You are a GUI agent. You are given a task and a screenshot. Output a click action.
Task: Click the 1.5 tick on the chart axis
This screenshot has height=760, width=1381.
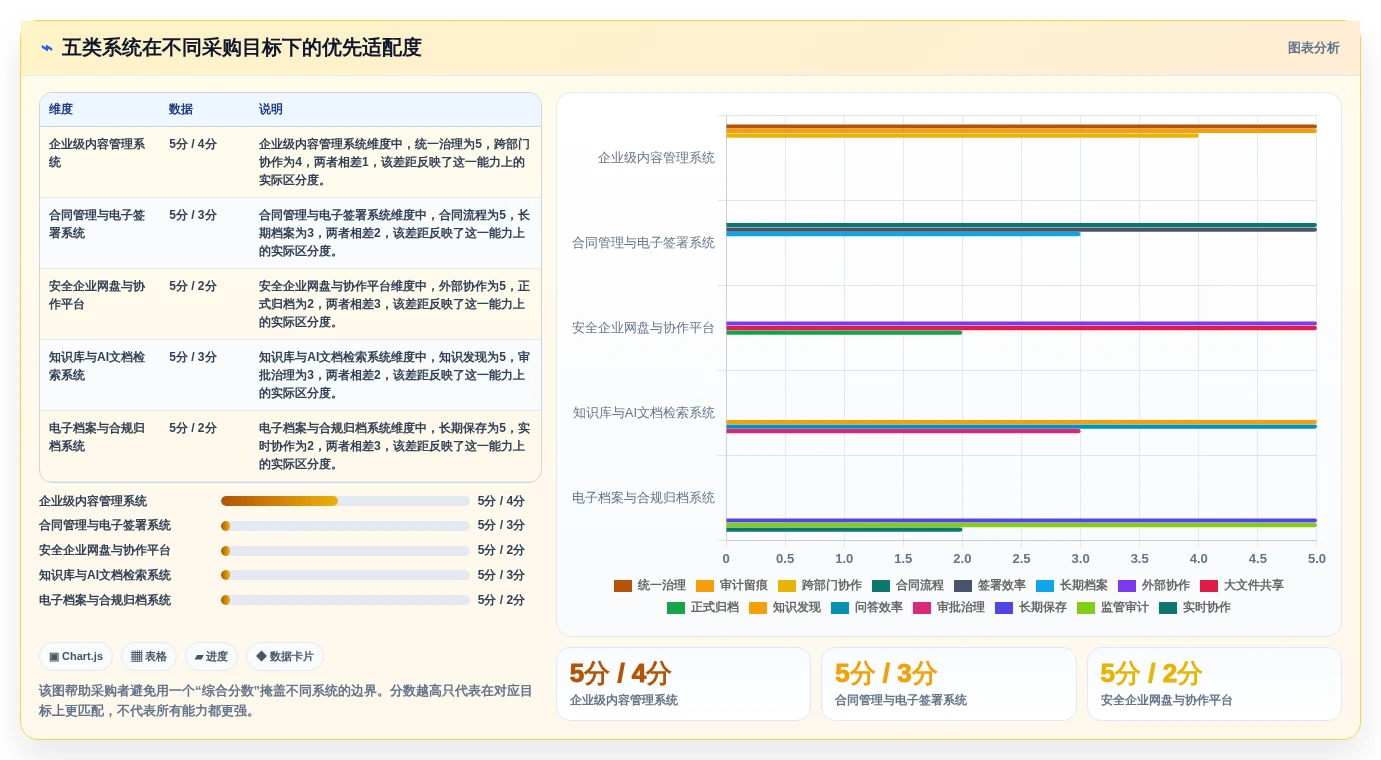[x=903, y=559]
